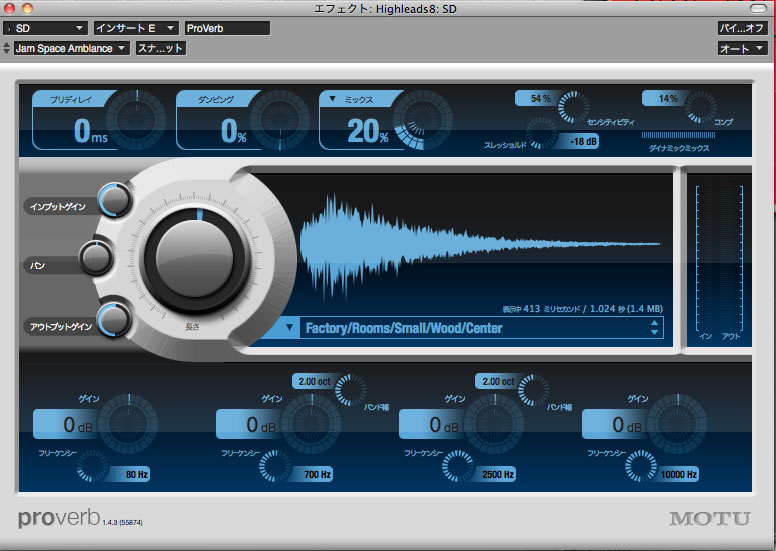Click the proverb 1.4.3 version logo

tap(80, 518)
